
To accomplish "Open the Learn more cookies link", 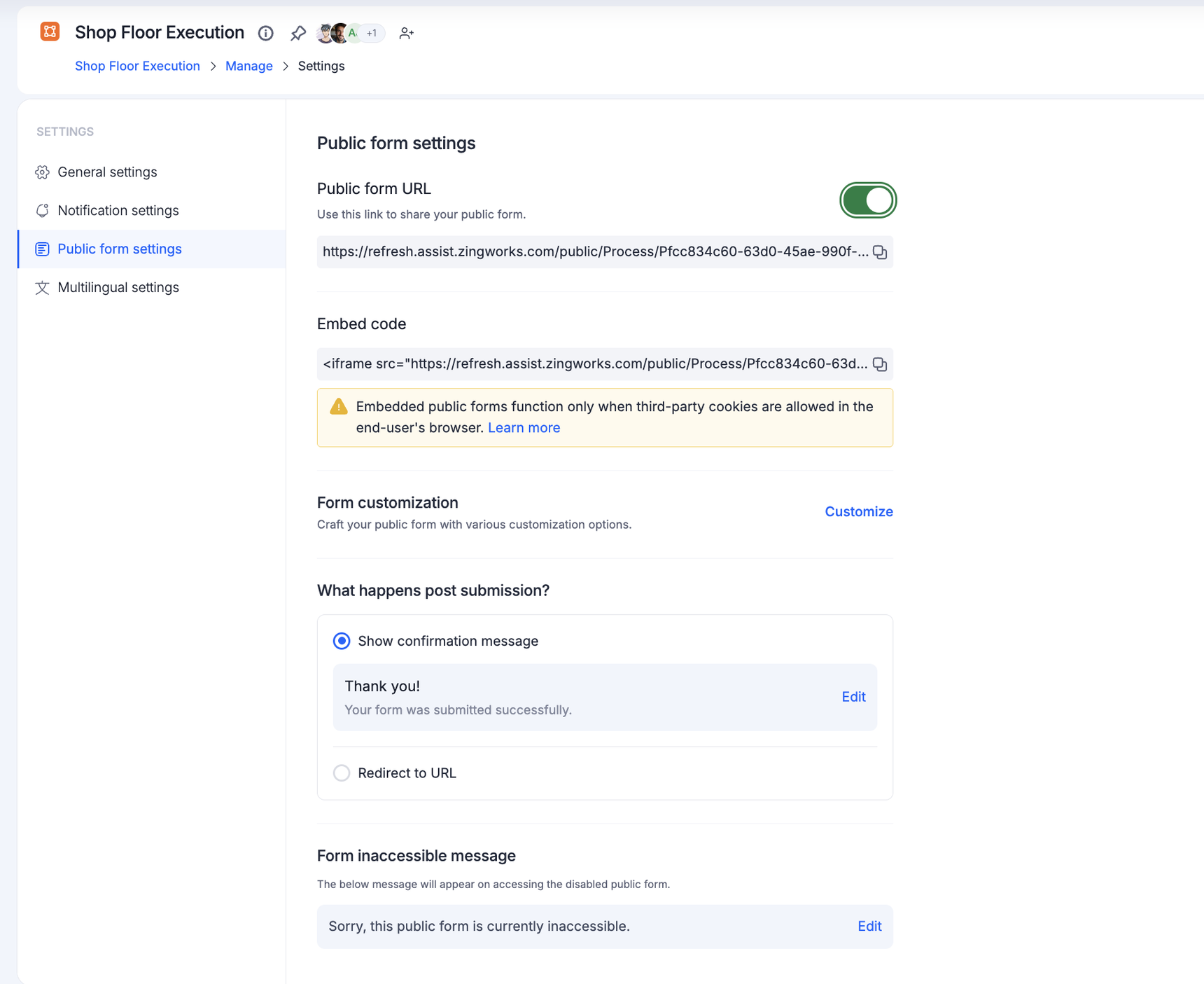I will click(524, 428).
